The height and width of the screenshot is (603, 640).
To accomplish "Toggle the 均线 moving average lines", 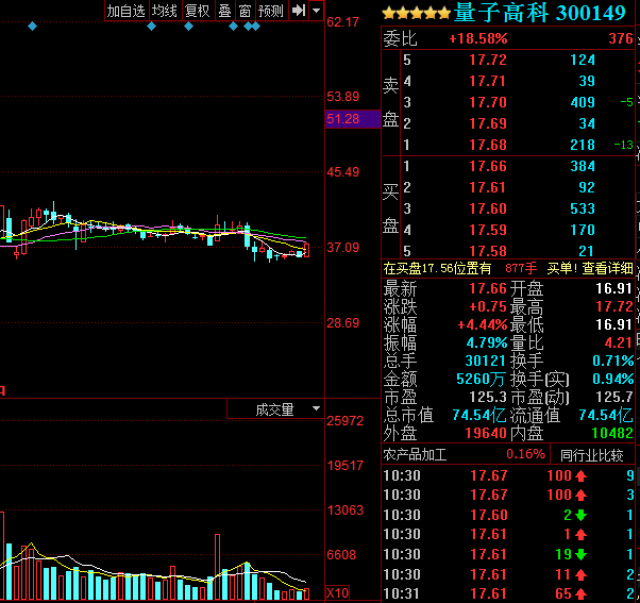I will coord(165,11).
